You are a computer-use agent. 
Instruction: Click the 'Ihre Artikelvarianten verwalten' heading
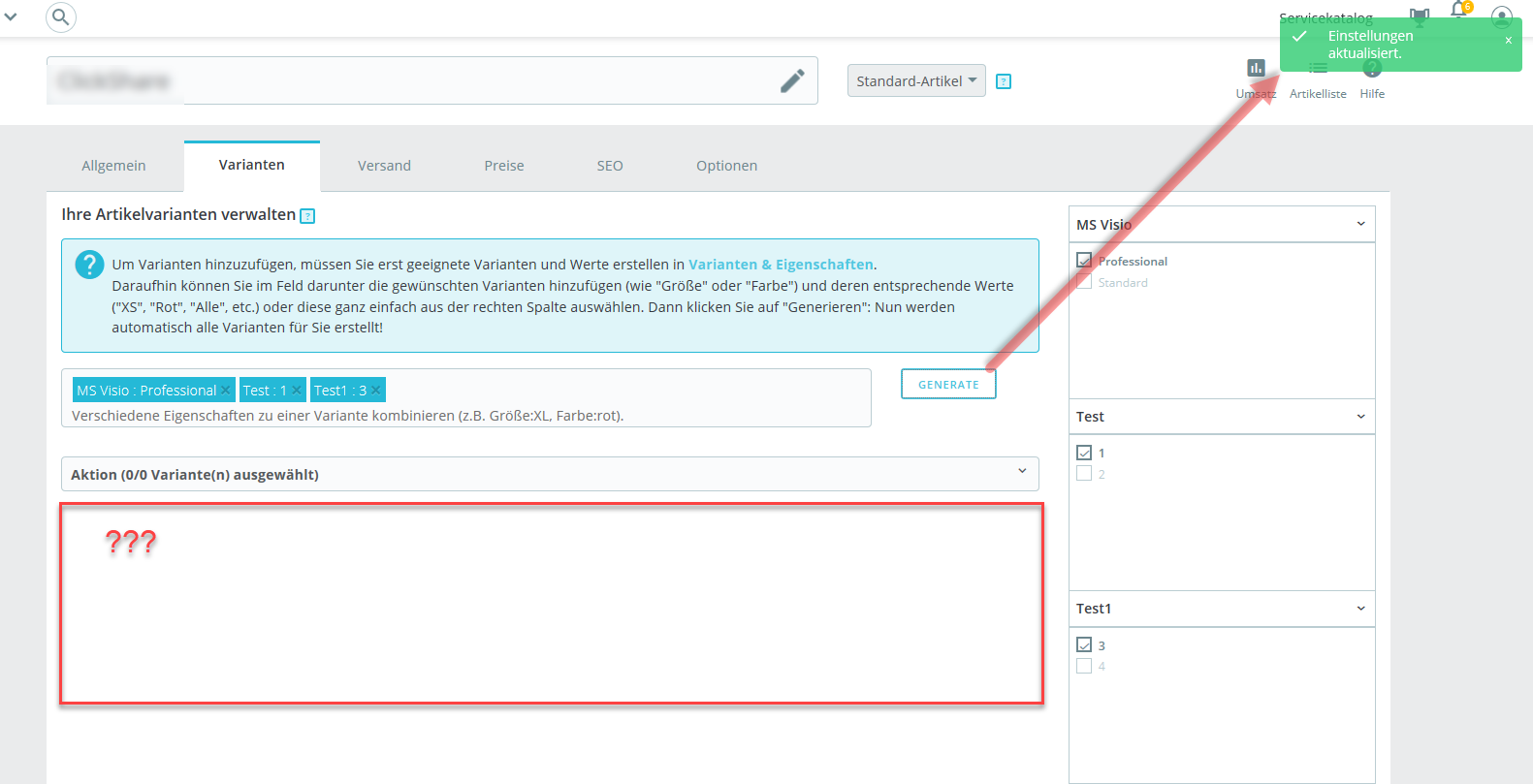pyautogui.click(x=178, y=214)
